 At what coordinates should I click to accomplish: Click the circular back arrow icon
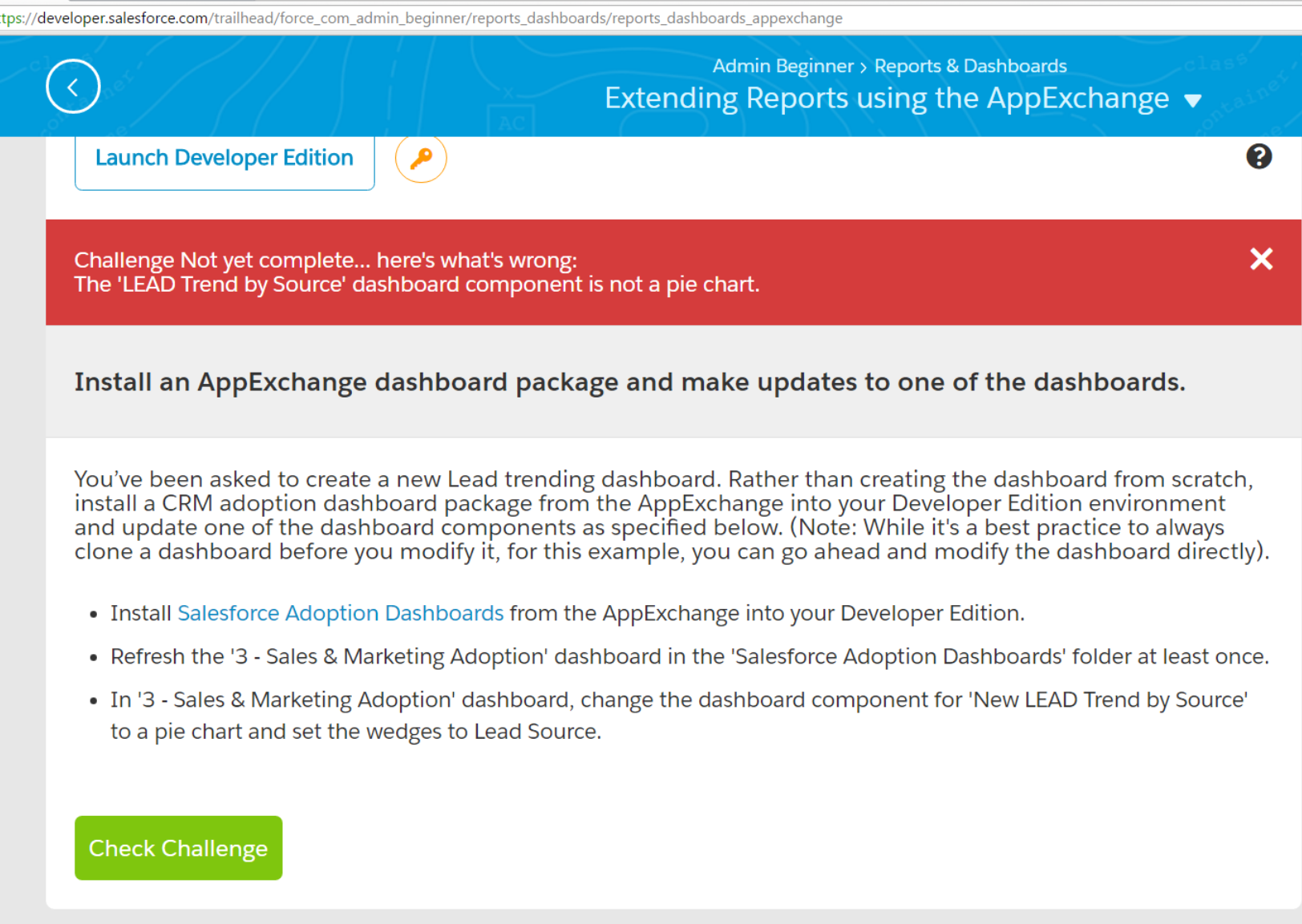(x=73, y=87)
